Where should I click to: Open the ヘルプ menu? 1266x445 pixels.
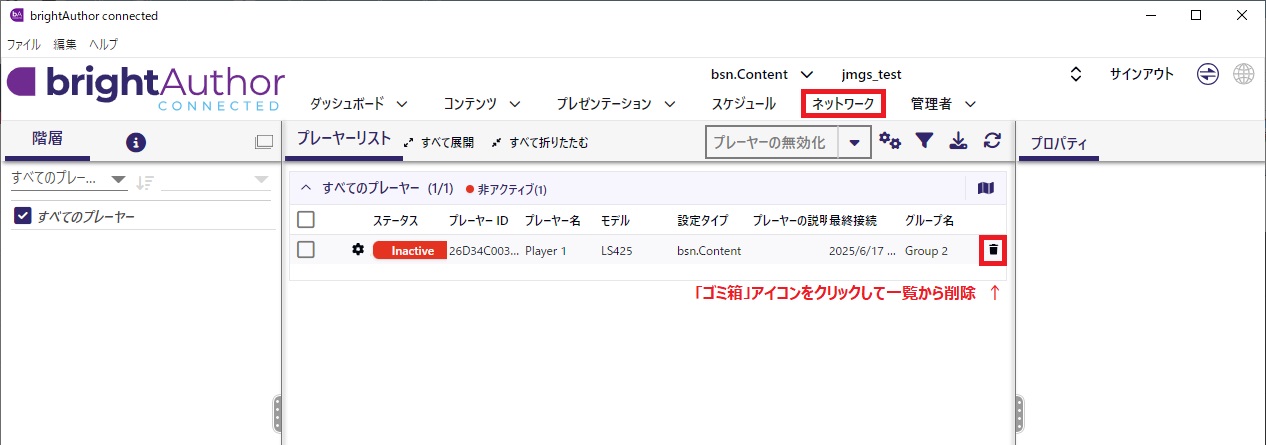point(103,44)
